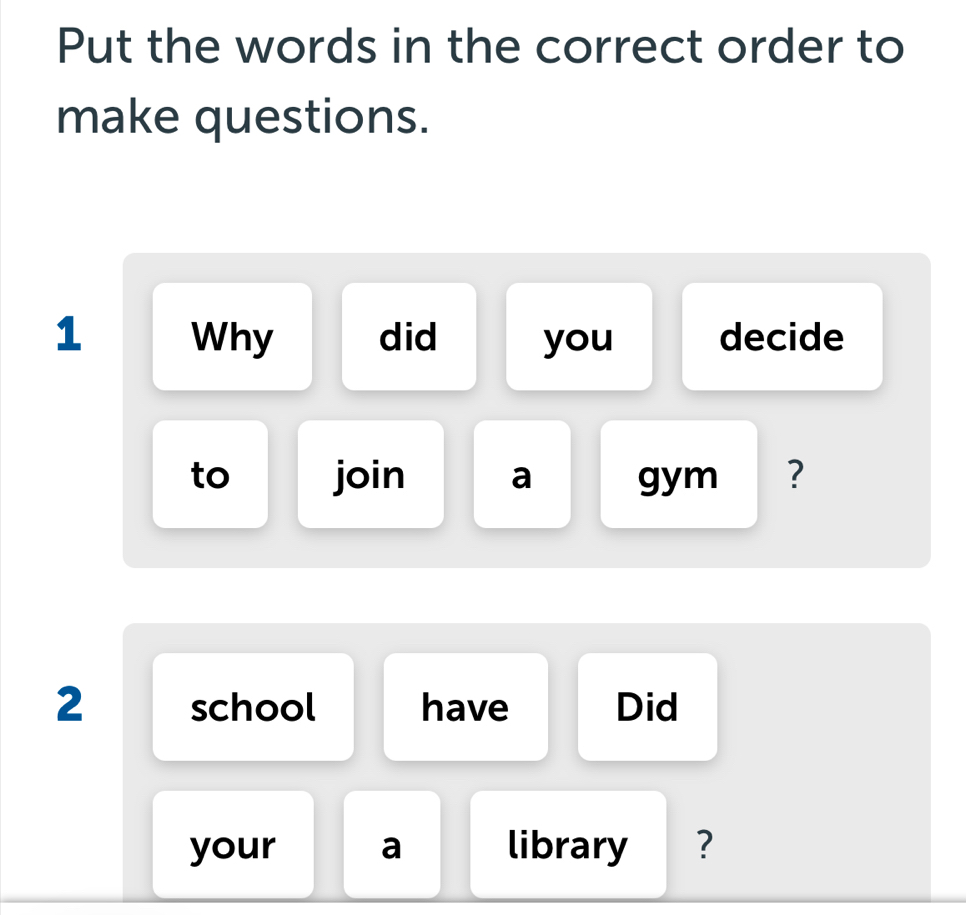The height and width of the screenshot is (915, 966).
Task: Click the instruction text at the top
Action: (x=480, y=80)
